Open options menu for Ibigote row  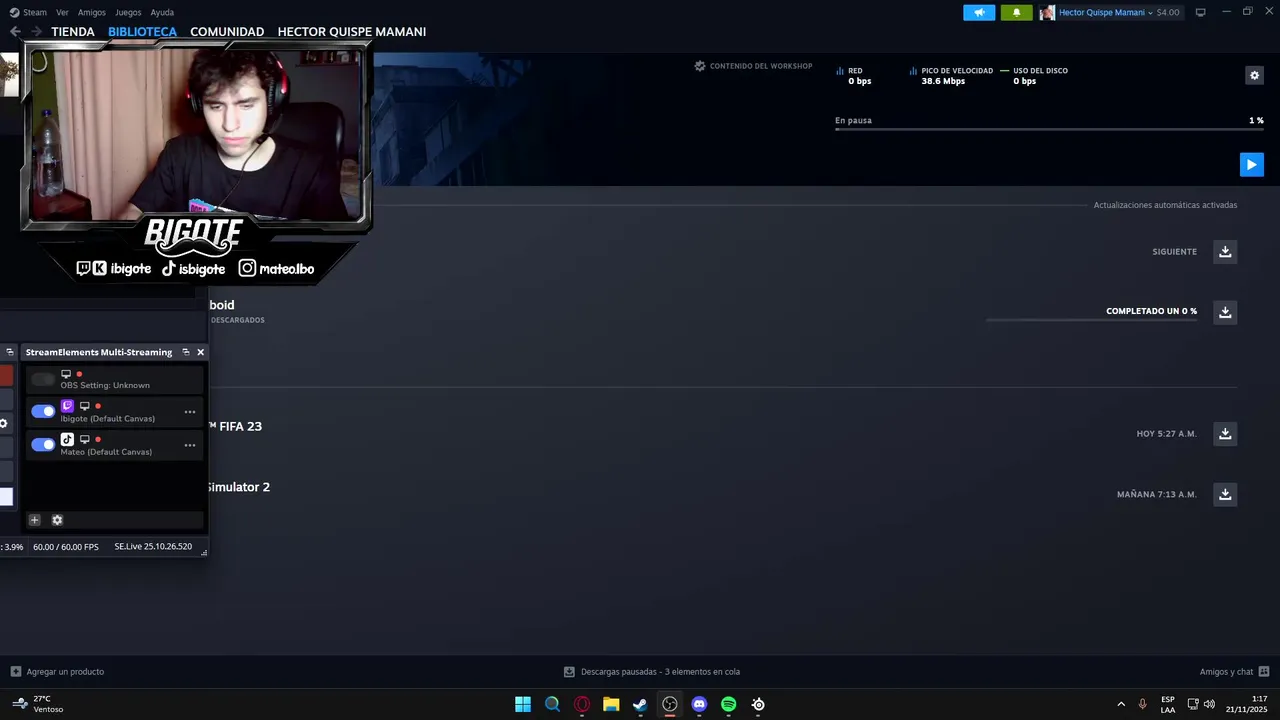pos(190,412)
